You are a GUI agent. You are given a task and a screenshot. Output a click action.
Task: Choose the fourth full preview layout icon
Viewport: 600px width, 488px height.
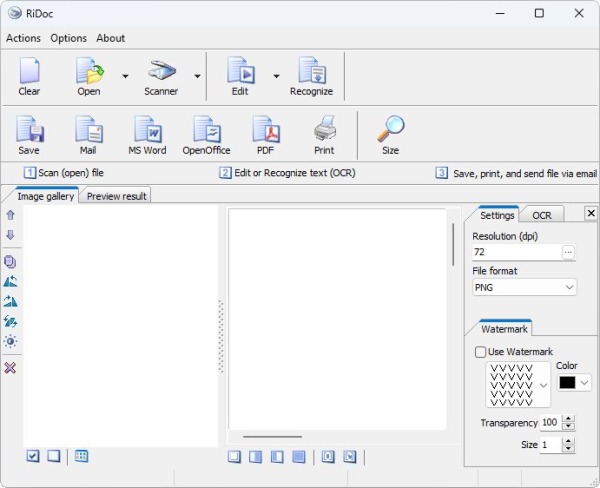(299, 457)
